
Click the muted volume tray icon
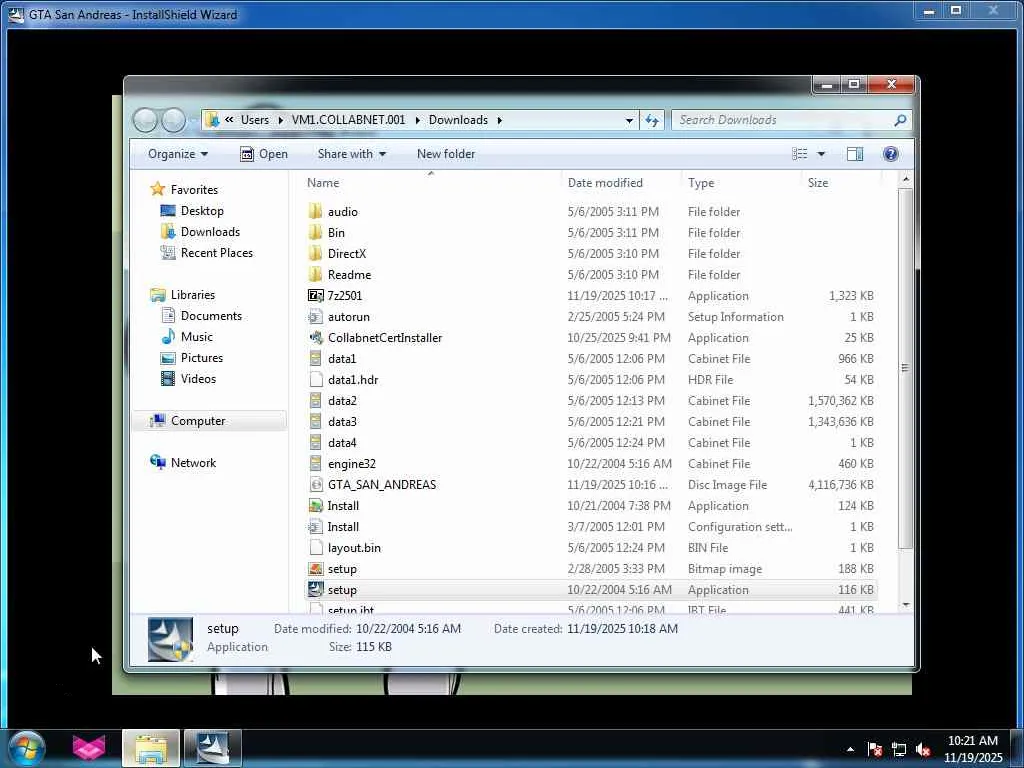pos(923,749)
